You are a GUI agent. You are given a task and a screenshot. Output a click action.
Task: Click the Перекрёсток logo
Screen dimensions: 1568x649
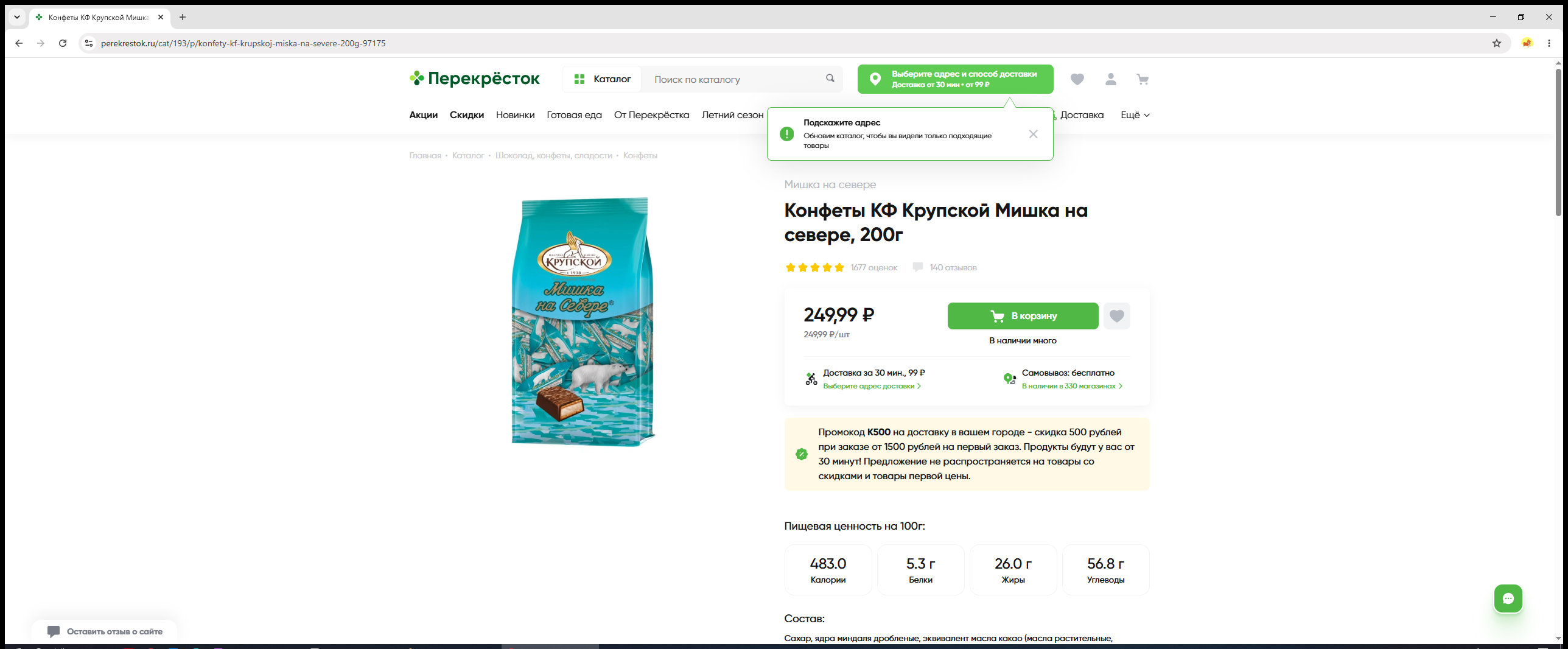click(x=474, y=79)
